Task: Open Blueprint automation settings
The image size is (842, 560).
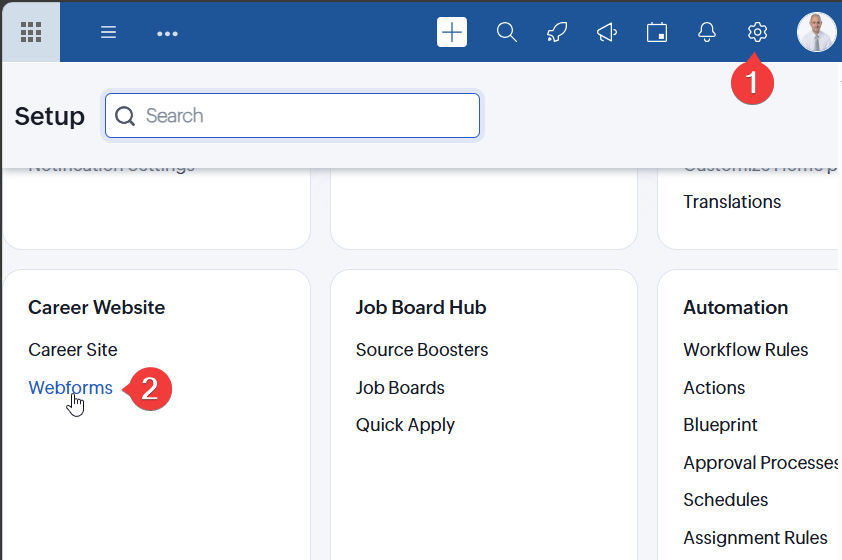Action: tap(720, 425)
